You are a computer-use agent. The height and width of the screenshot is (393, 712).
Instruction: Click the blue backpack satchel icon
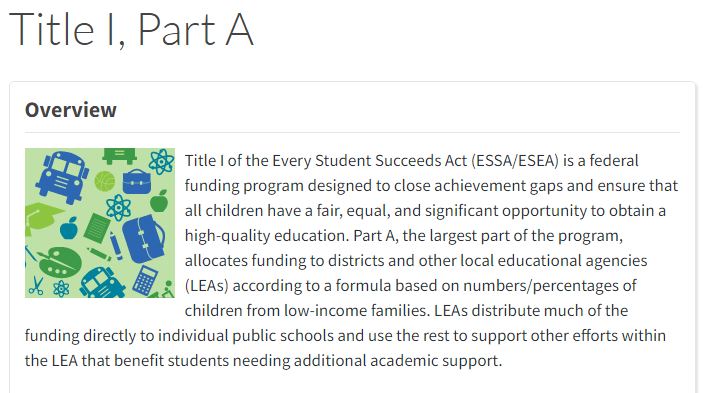143,238
